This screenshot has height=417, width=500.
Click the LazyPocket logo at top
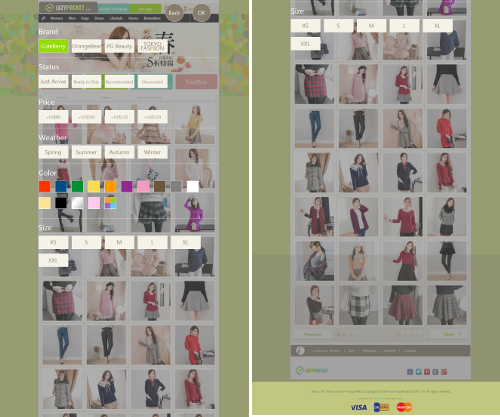(68, 7)
